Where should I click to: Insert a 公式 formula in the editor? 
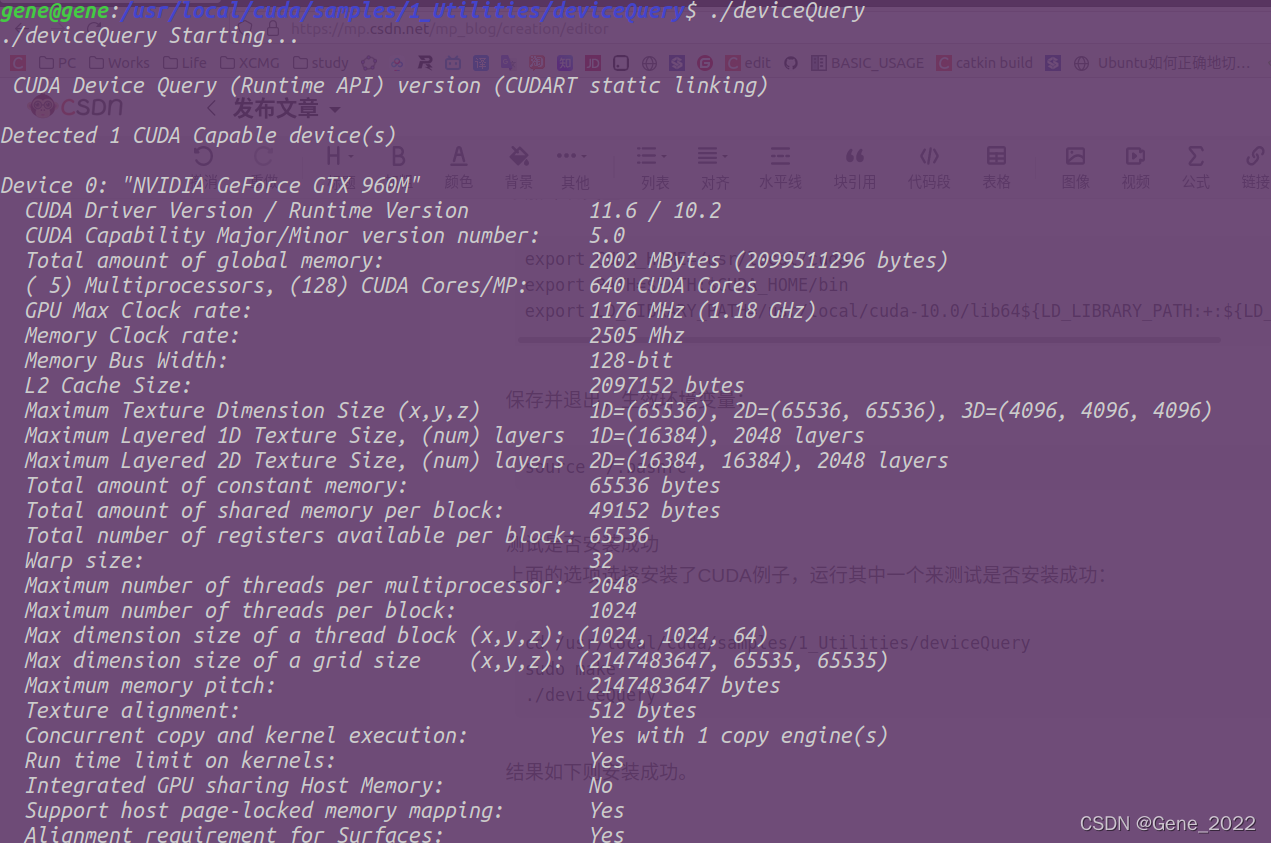coord(1195,166)
